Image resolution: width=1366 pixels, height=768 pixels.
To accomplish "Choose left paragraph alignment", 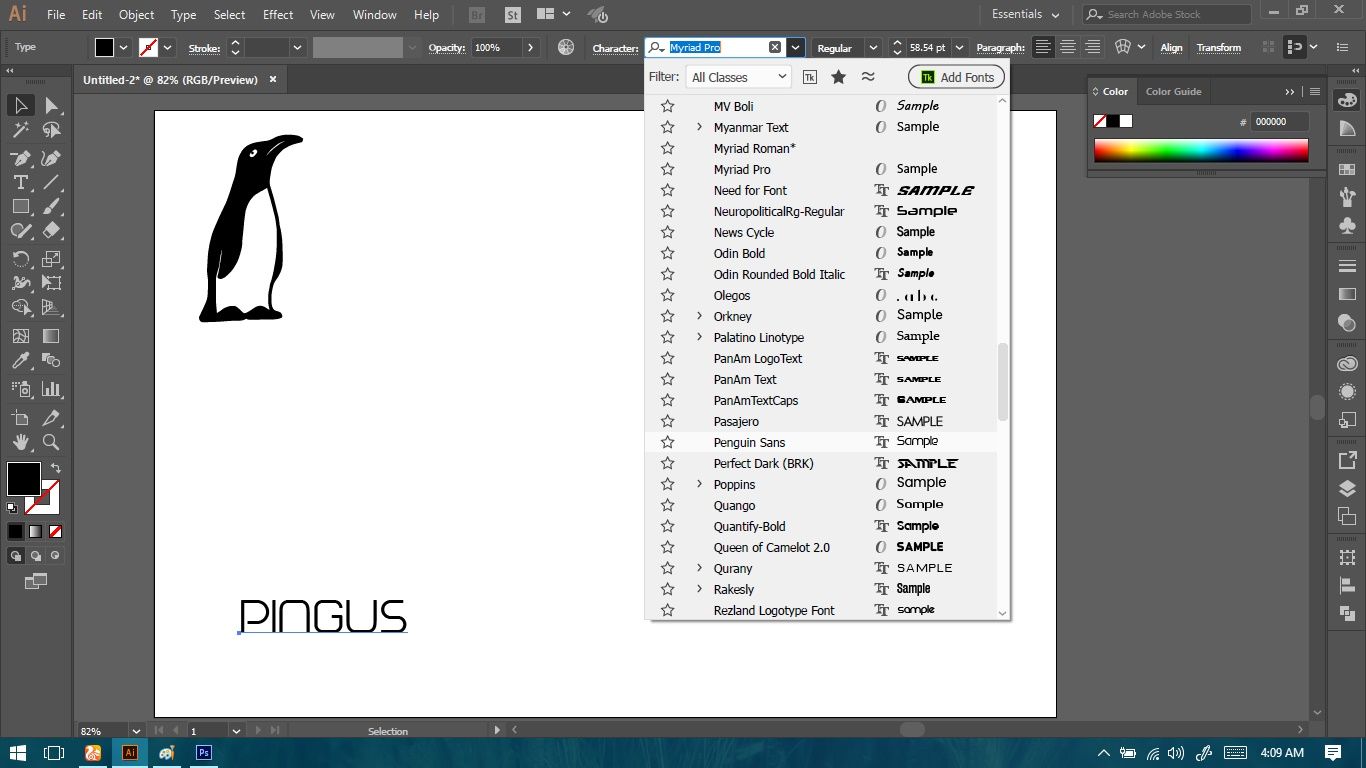I will [x=1043, y=47].
